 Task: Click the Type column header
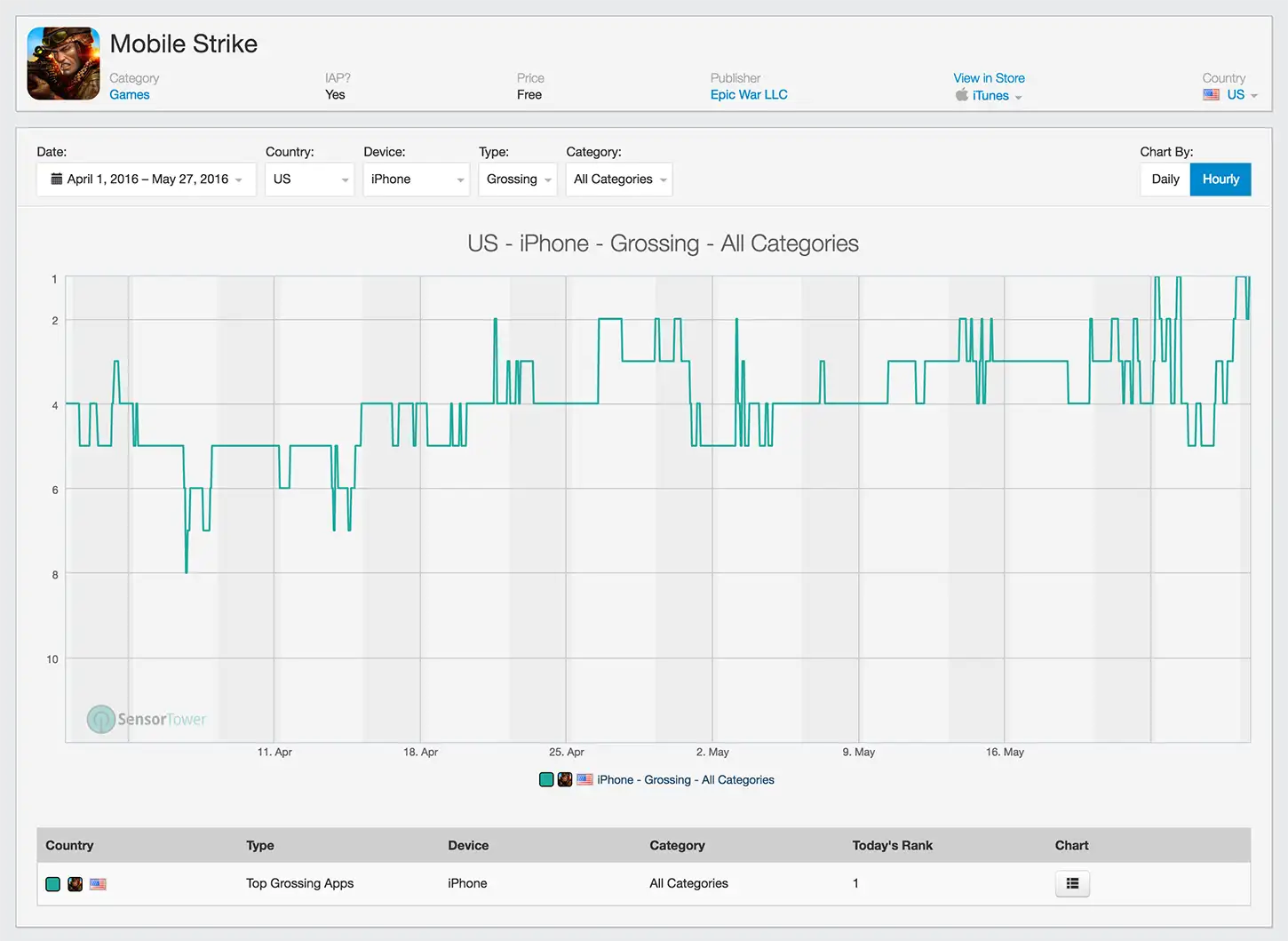point(260,846)
